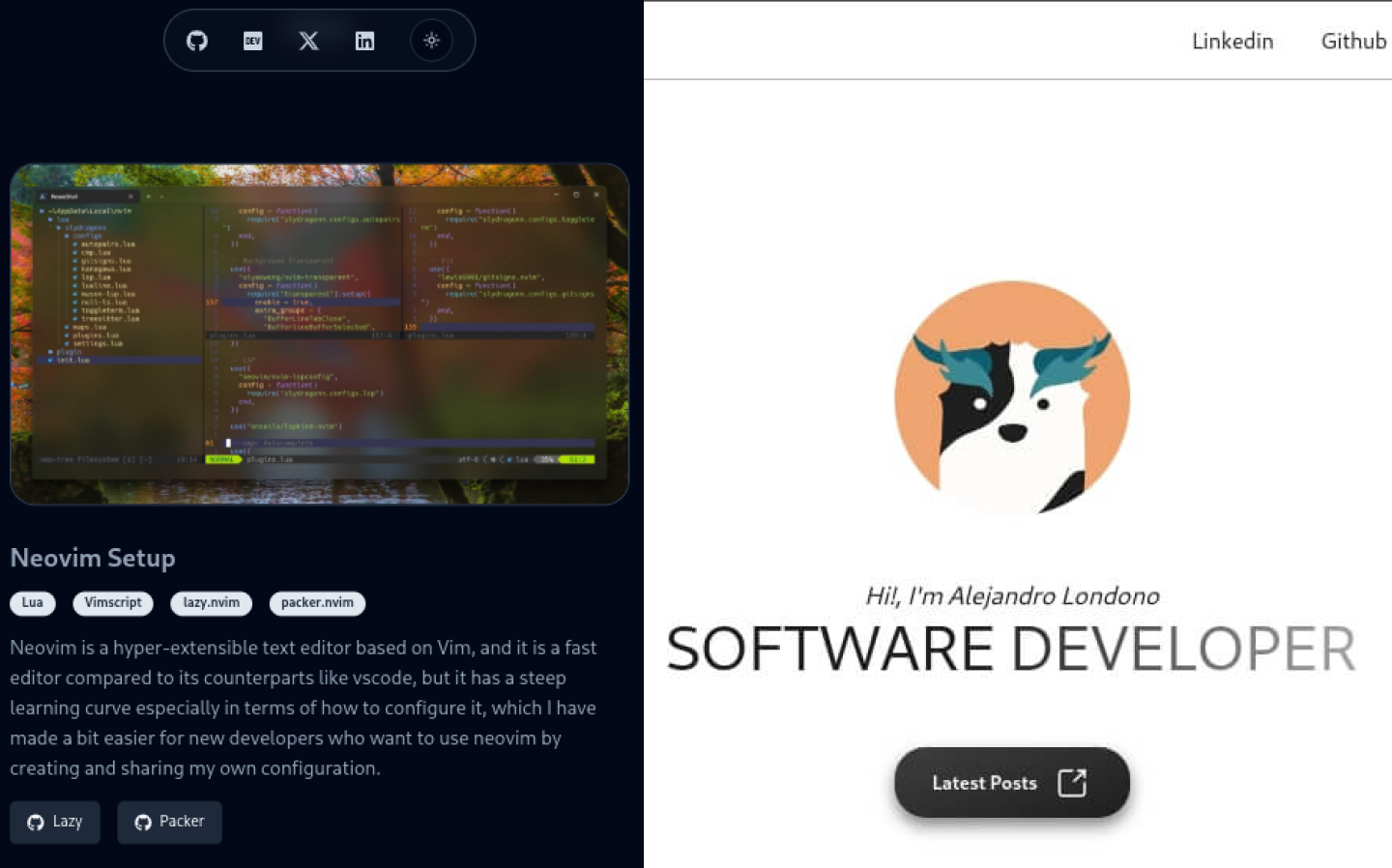This screenshot has height=868, width=1392.
Task: Open the X (Twitter) profile icon
Action: (308, 41)
